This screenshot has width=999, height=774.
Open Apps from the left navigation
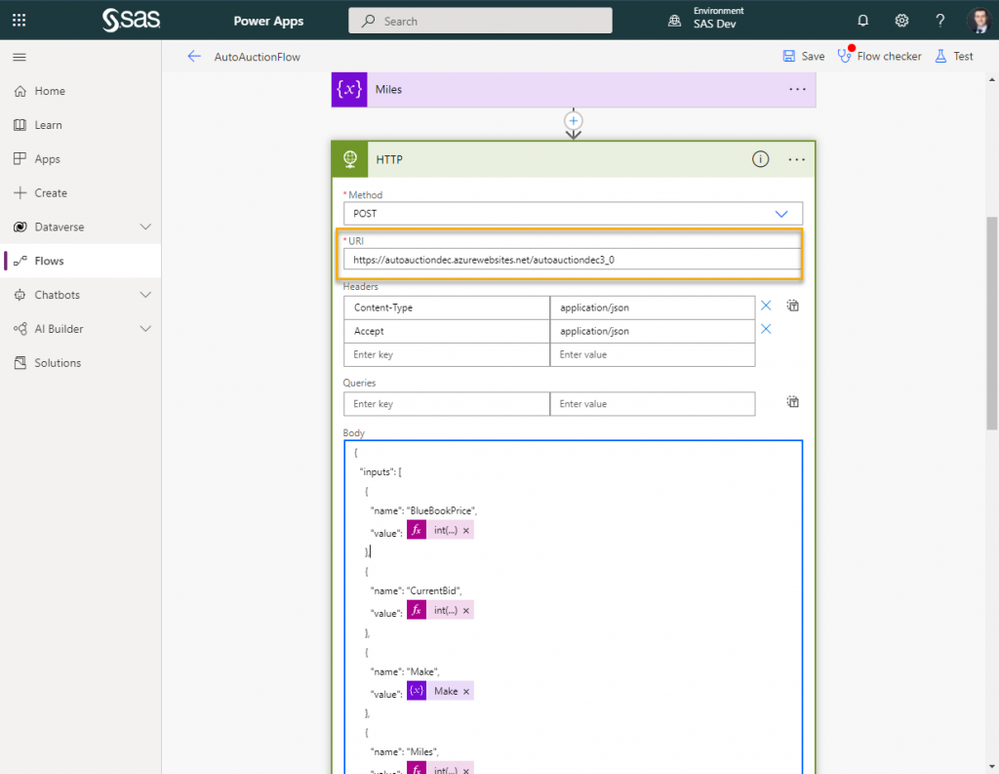[x=47, y=159]
